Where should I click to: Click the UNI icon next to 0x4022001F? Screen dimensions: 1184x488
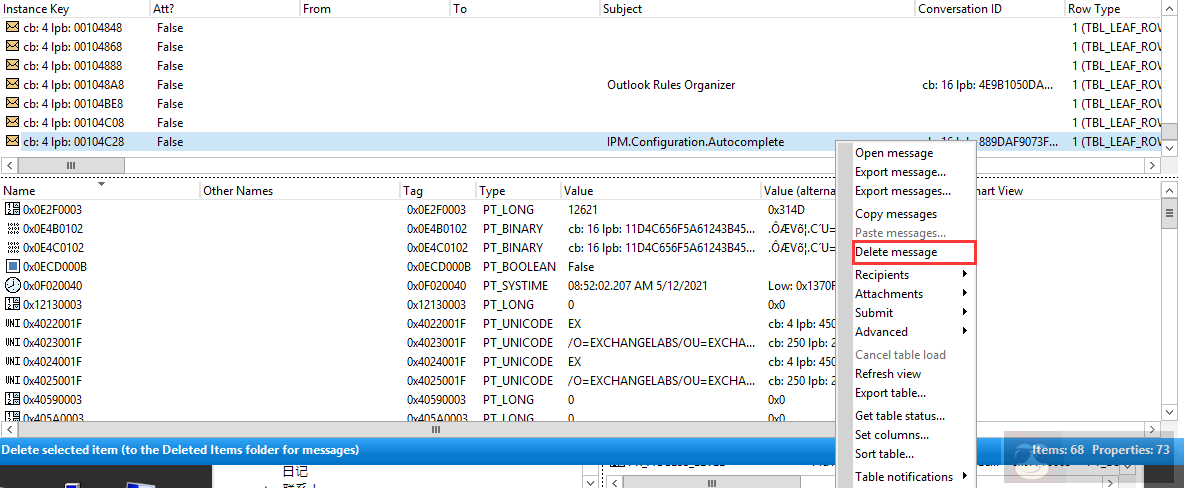pos(12,324)
